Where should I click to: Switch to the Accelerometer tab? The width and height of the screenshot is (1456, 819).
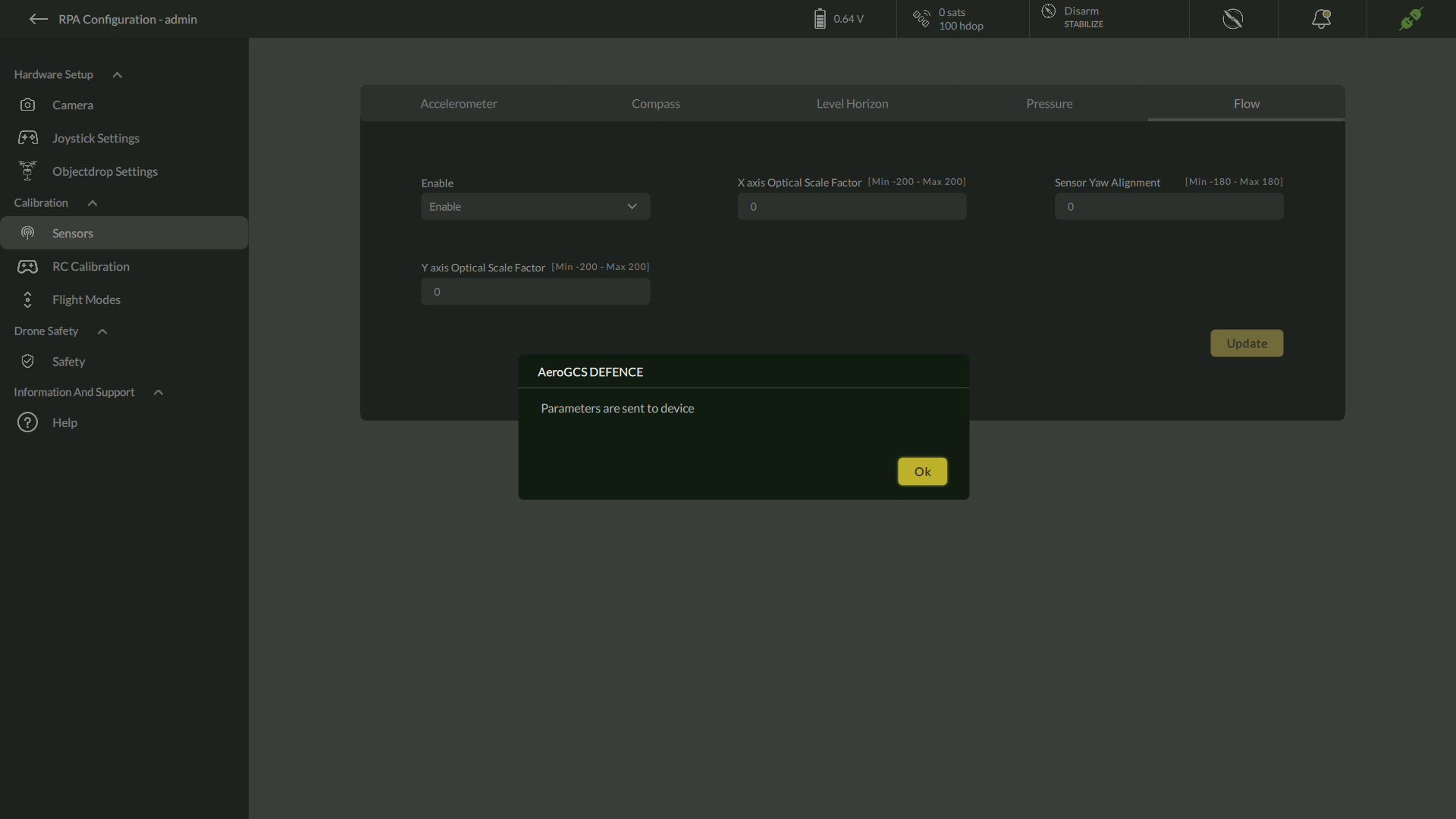click(x=459, y=104)
